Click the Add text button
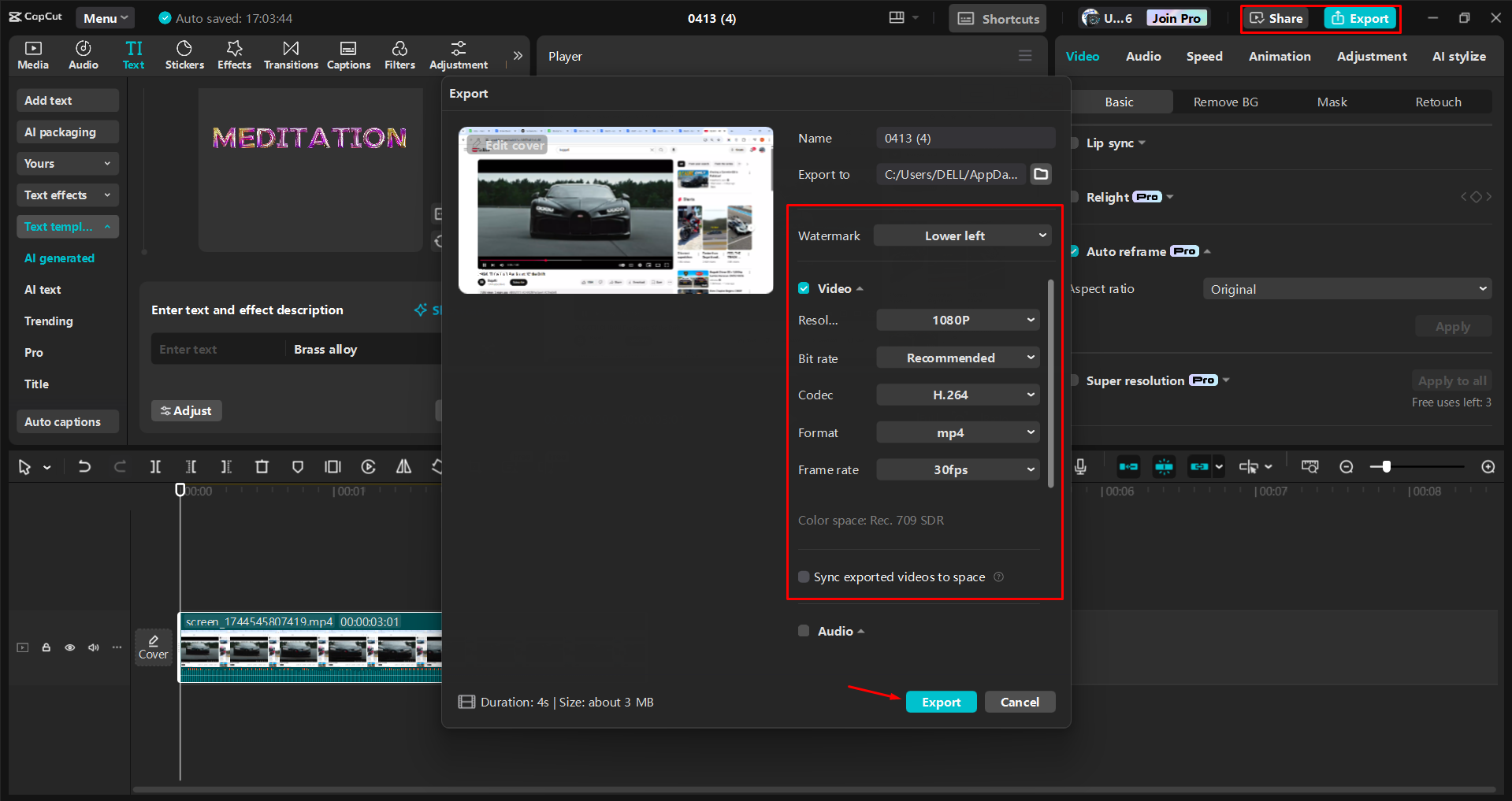1512x801 pixels. point(68,100)
